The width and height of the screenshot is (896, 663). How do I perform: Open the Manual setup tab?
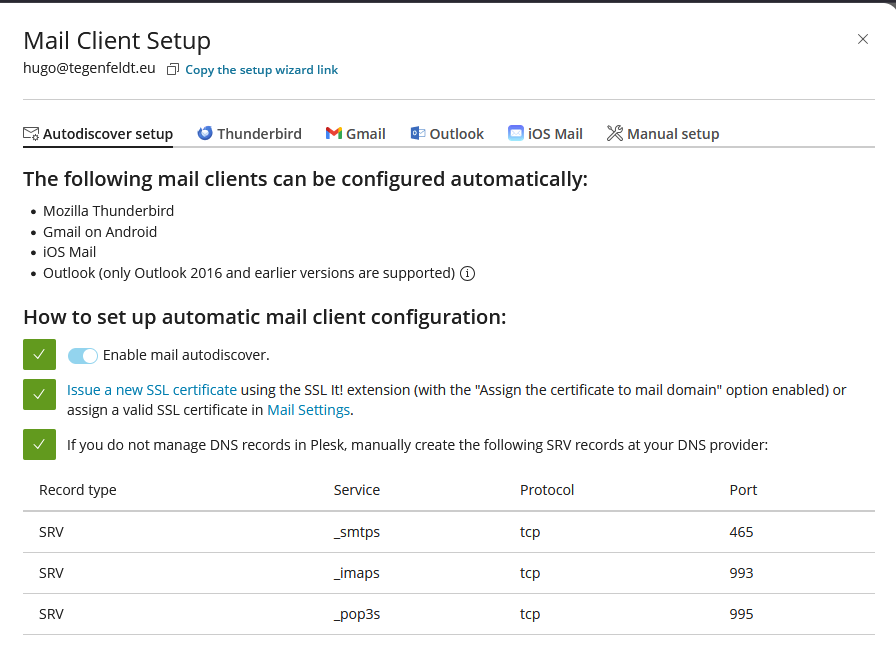673,134
